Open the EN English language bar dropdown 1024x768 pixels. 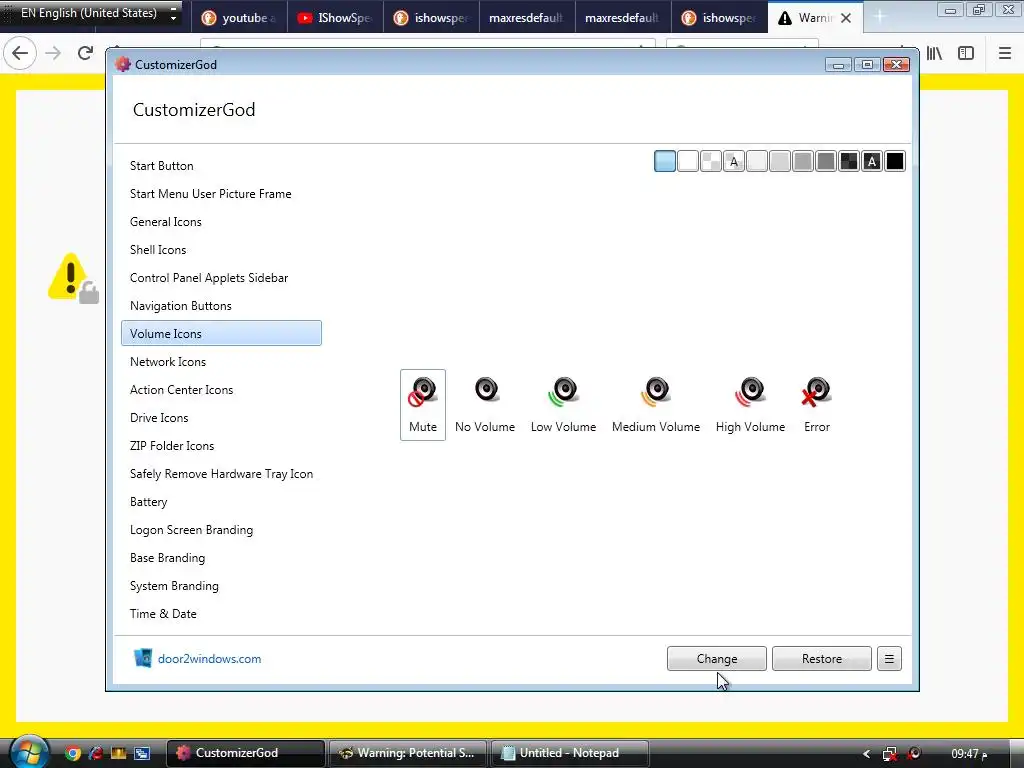click(173, 14)
